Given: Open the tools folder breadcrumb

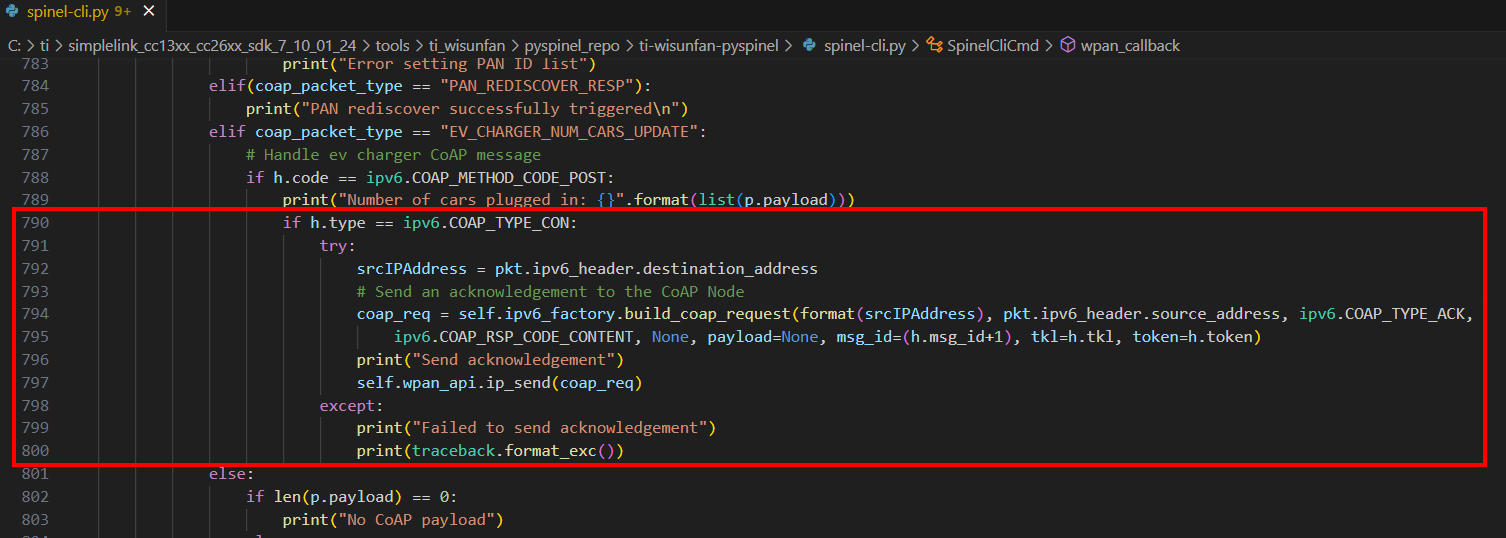Looking at the screenshot, I should pyautogui.click(x=393, y=46).
